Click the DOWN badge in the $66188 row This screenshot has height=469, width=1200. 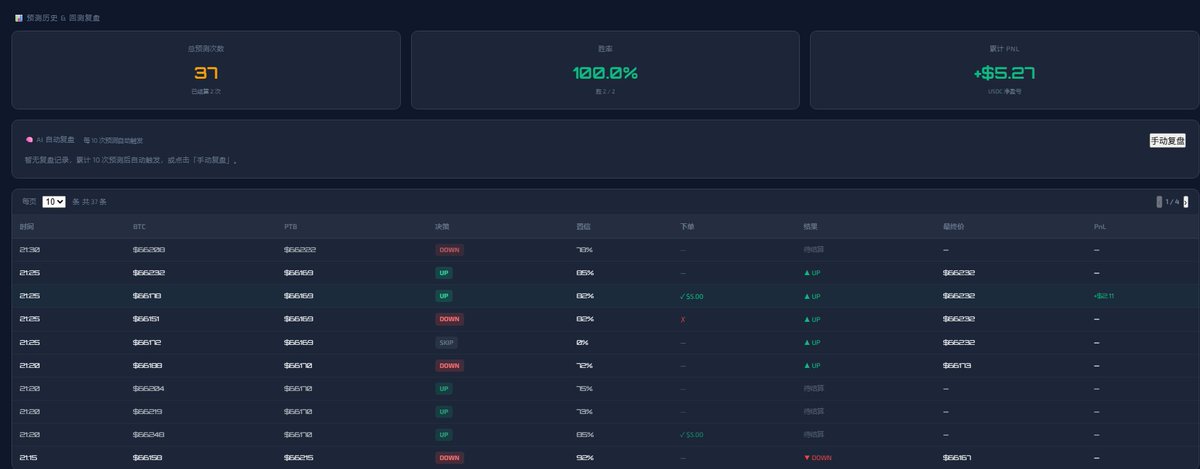[x=449, y=365]
